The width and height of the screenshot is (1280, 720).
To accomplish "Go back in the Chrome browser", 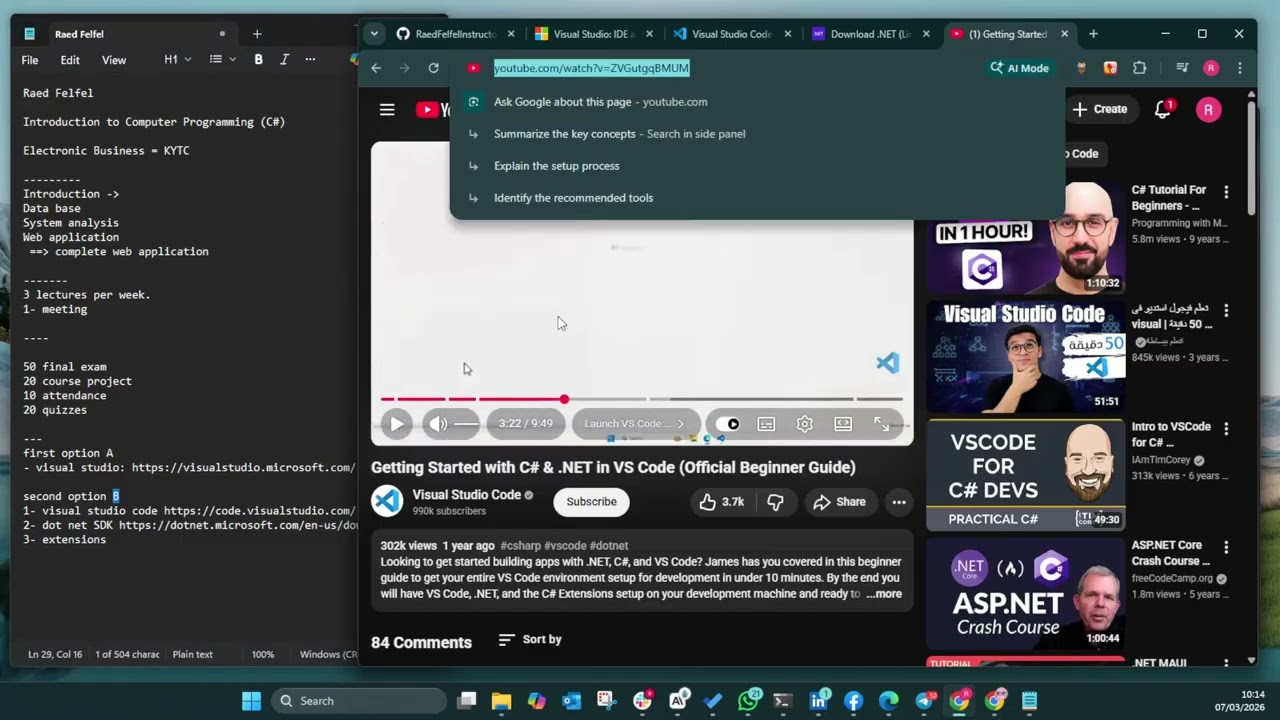I will coord(376,68).
